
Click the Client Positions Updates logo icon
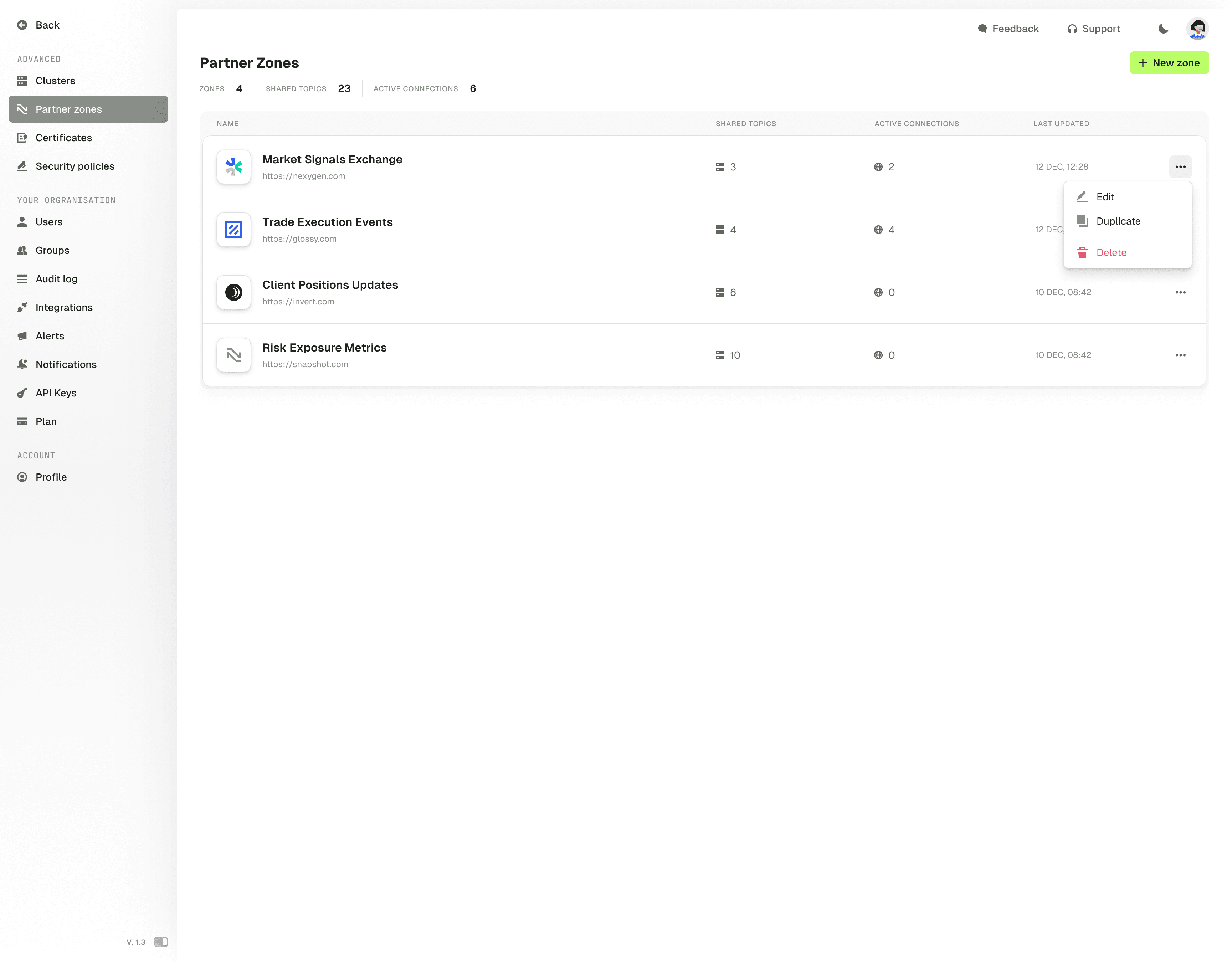(x=233, y=292)
